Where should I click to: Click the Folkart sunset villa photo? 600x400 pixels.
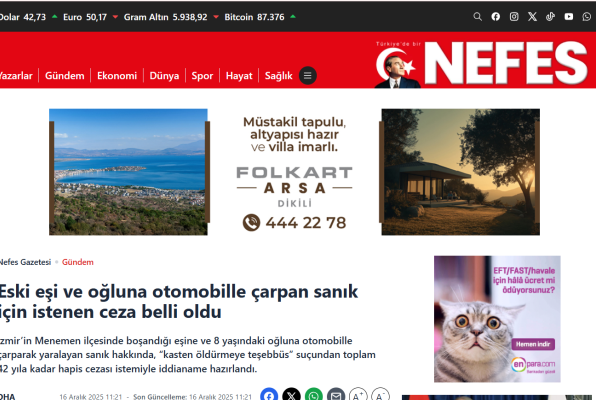pyautogui.click(x=461, y=172)
